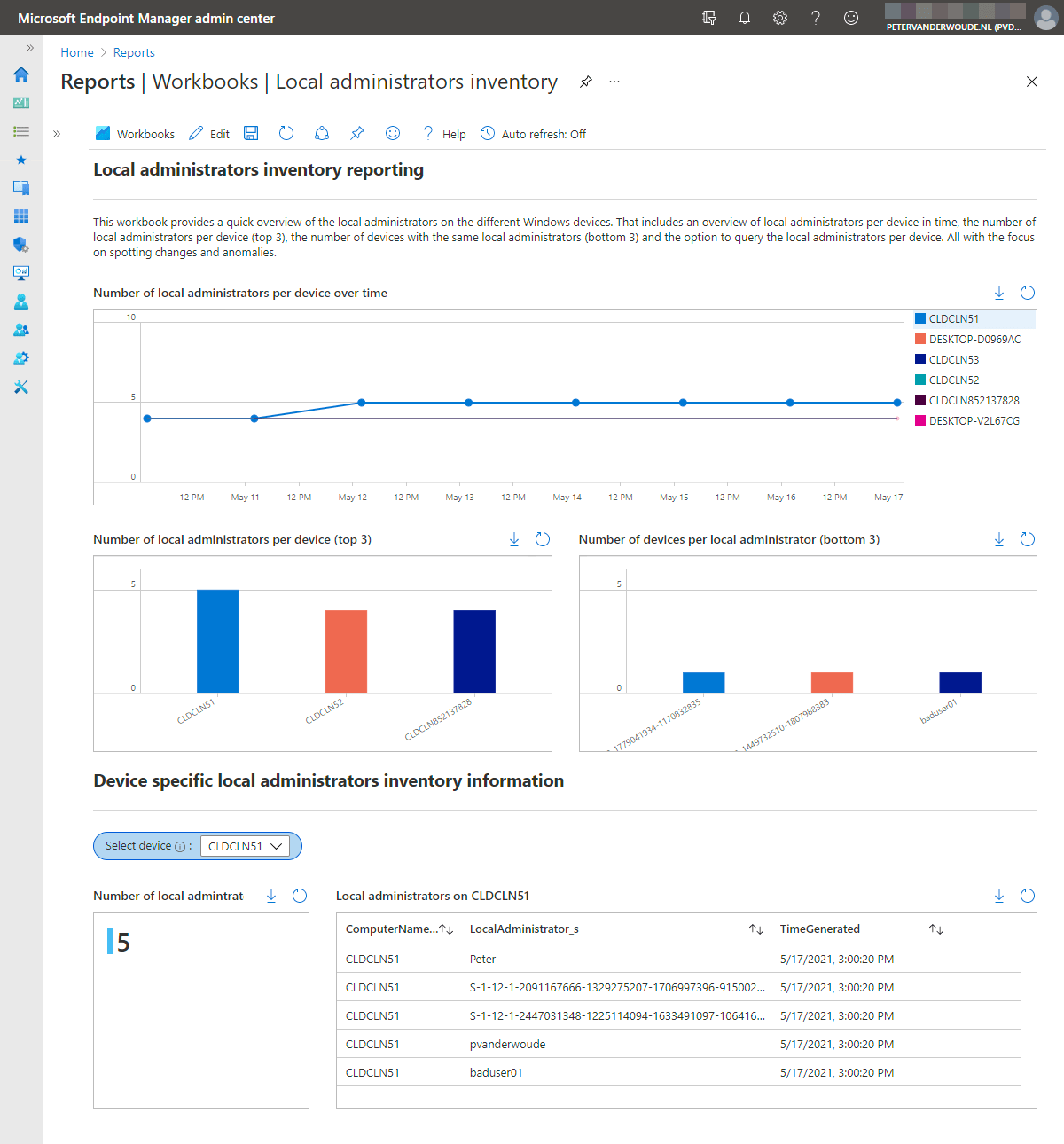Toggle Auto refresh setting

(533, 133)
